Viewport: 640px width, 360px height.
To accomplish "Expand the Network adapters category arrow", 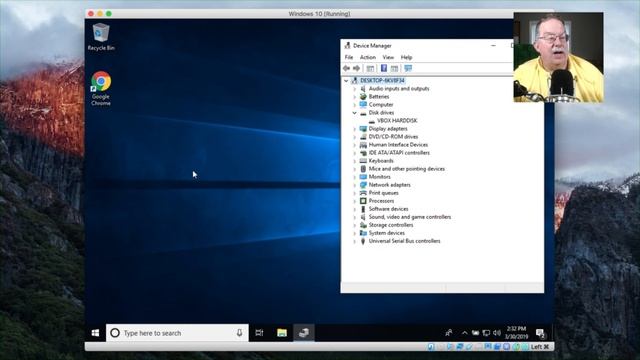I will point(354,185).
